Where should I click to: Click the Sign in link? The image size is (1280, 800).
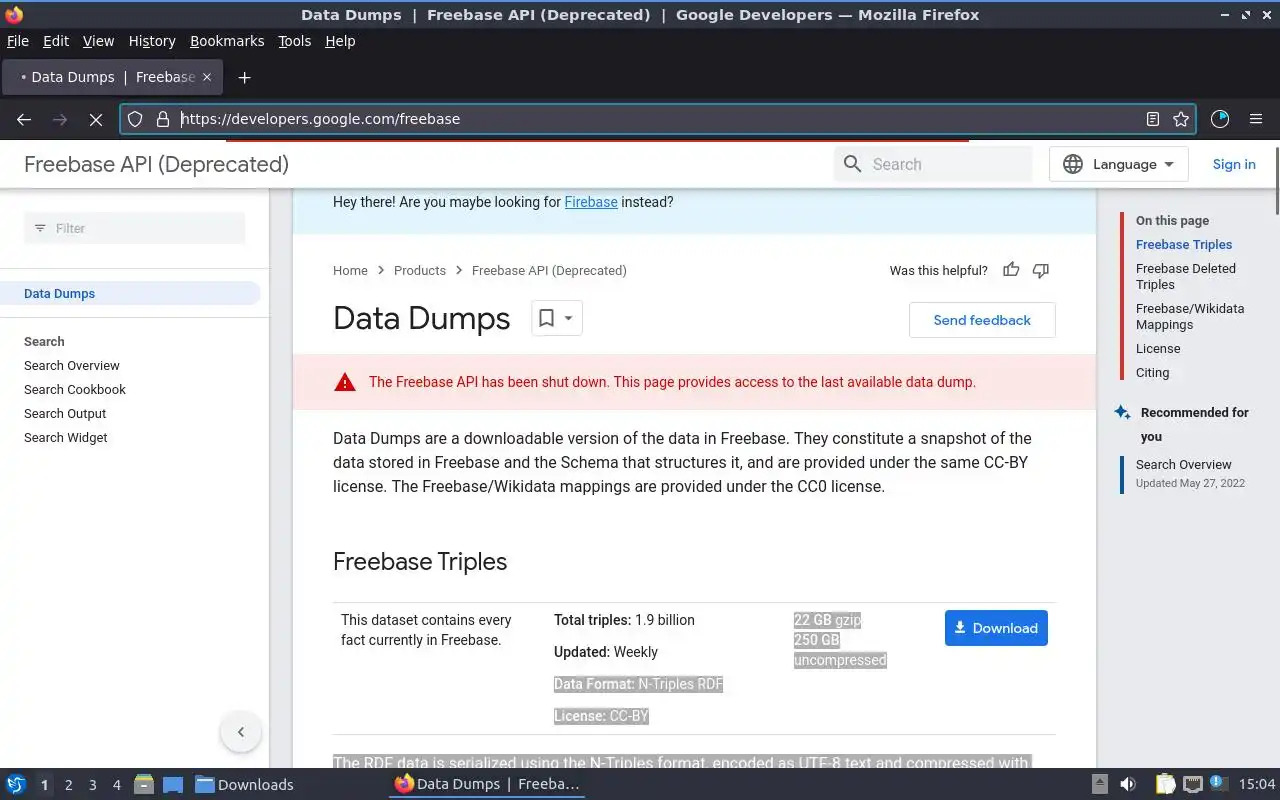coord(1234,164)
